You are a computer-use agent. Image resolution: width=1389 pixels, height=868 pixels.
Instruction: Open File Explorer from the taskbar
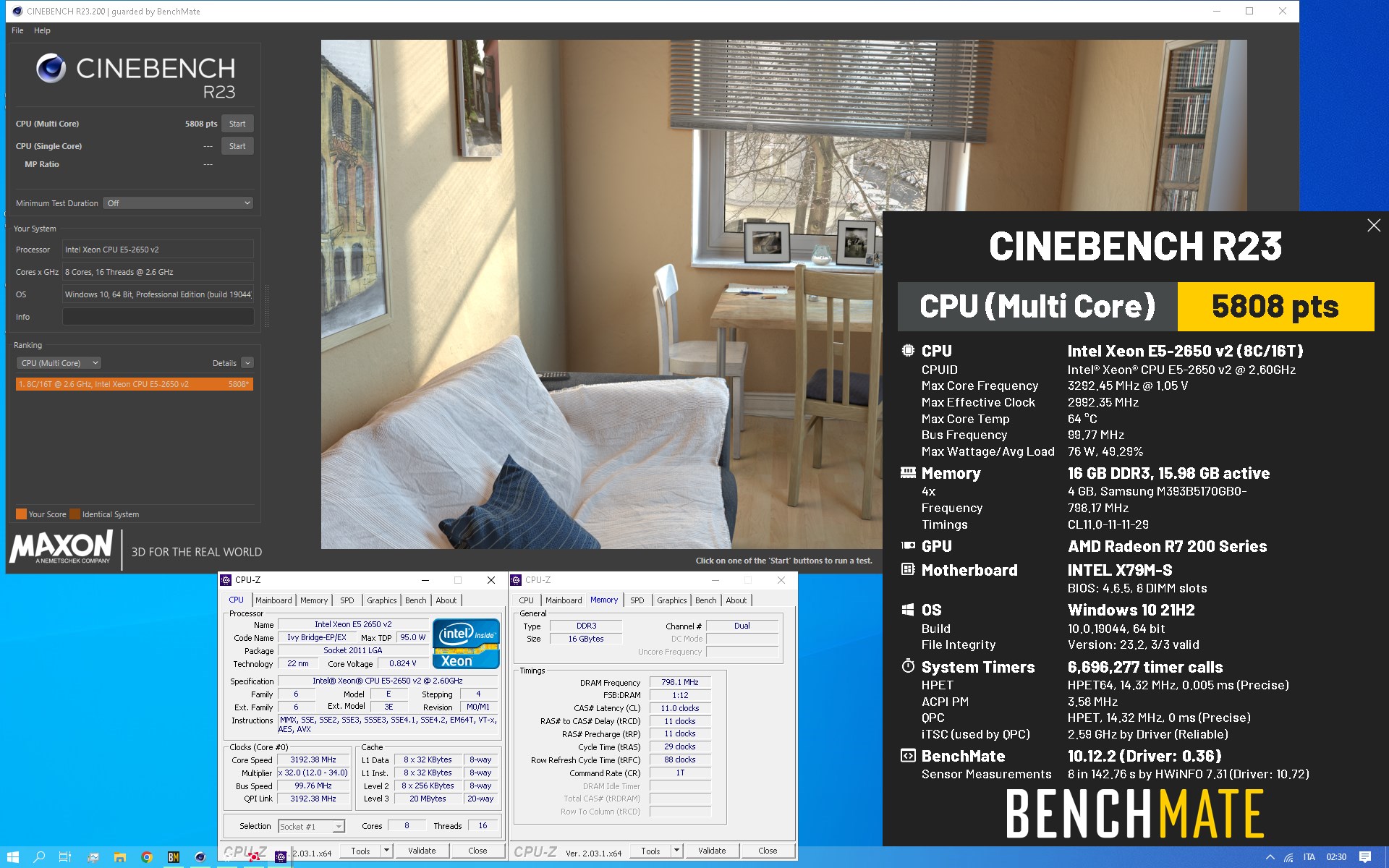(120, 857)
